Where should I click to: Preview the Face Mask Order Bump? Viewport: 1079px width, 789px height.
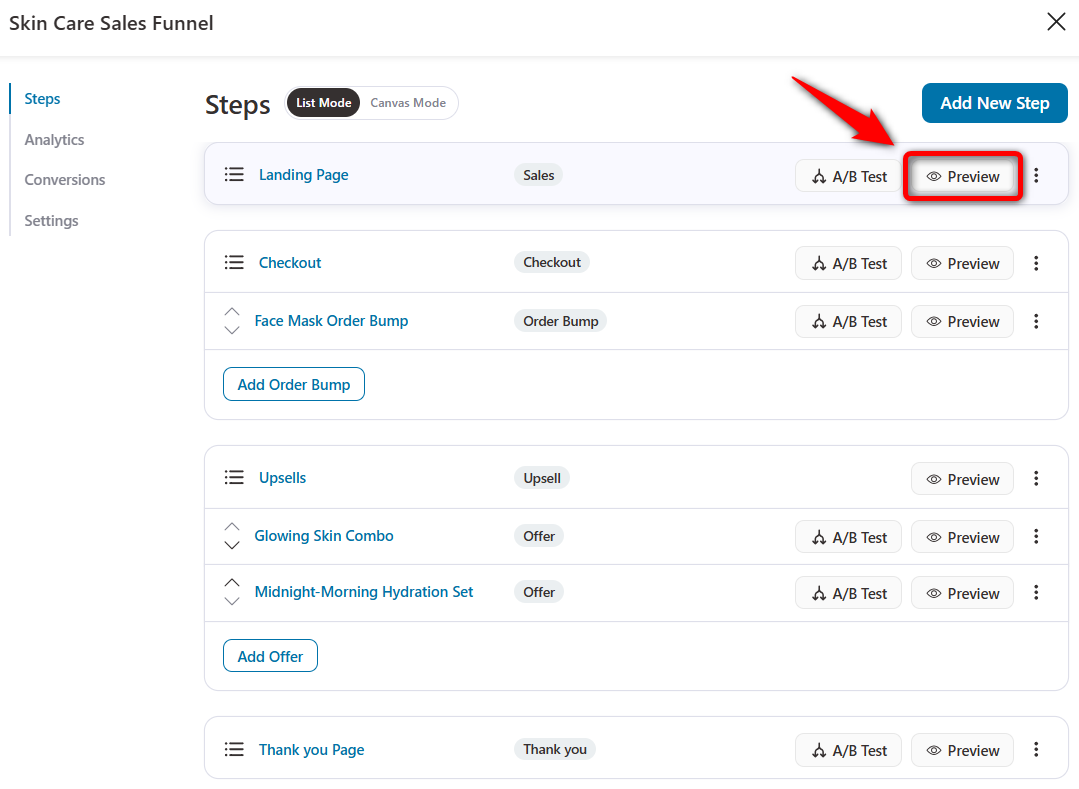click(962, 321)
